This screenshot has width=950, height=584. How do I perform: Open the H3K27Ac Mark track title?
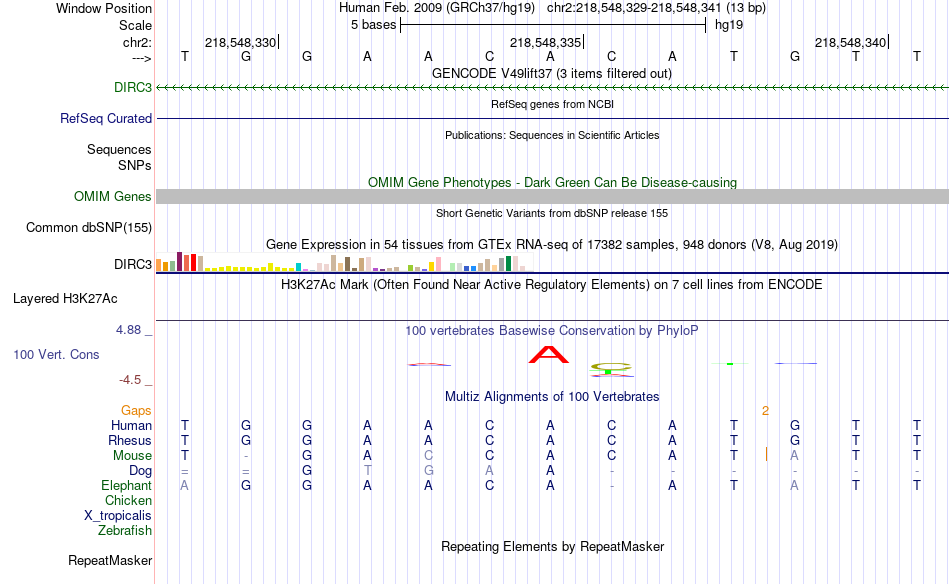pos(552,285)
